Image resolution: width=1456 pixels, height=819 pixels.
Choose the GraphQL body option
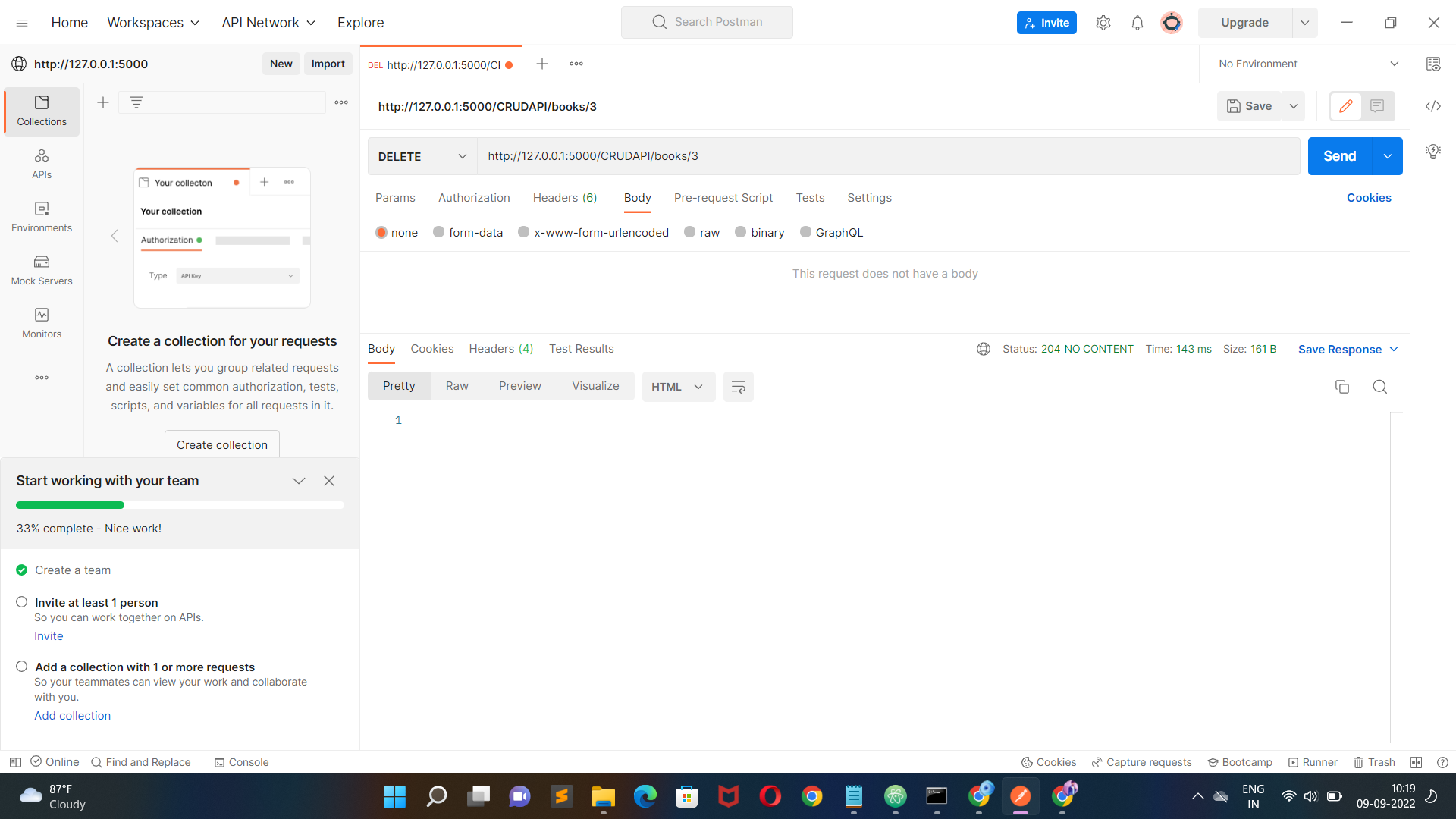pyautogui.click(x=831, y=232)
